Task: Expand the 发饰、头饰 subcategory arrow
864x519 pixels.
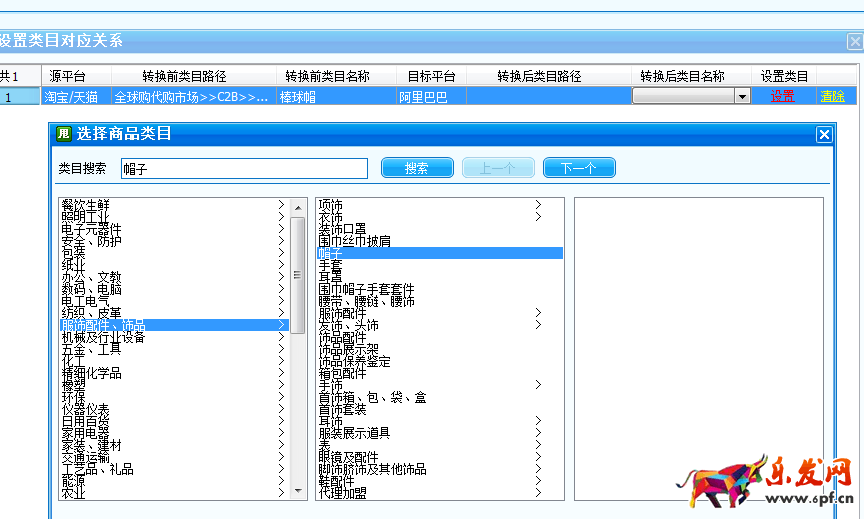Action: click(x=538, y=325)
